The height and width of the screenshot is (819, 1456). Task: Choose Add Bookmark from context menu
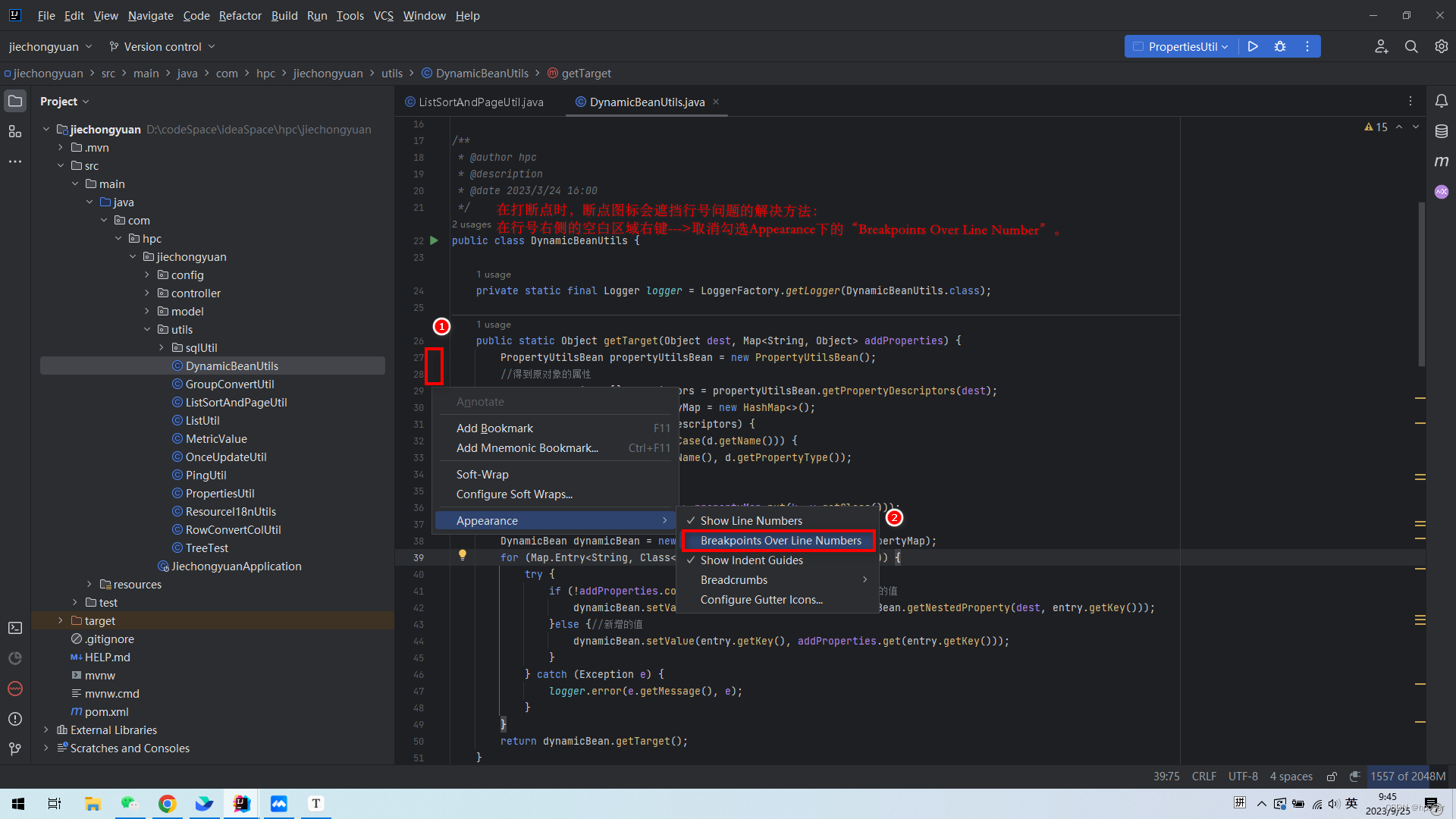[x=494, y=428]
